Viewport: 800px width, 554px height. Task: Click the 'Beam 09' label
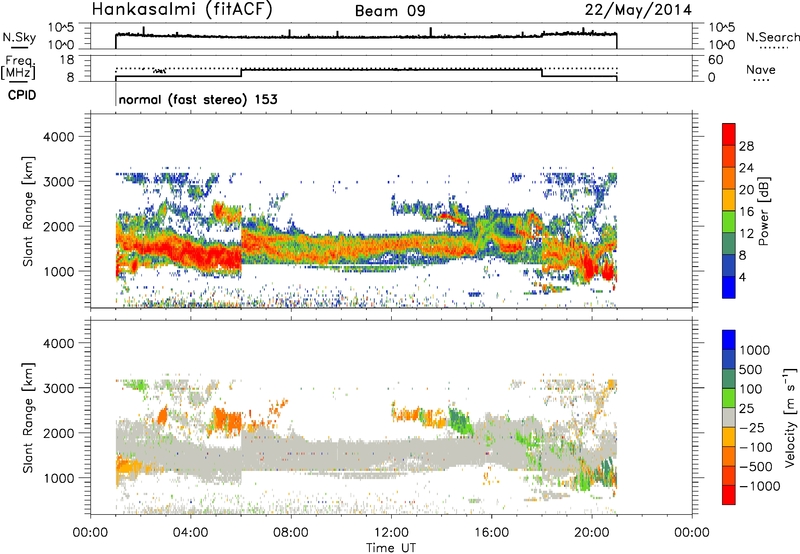pyautogui.click(x=390, y=11)
